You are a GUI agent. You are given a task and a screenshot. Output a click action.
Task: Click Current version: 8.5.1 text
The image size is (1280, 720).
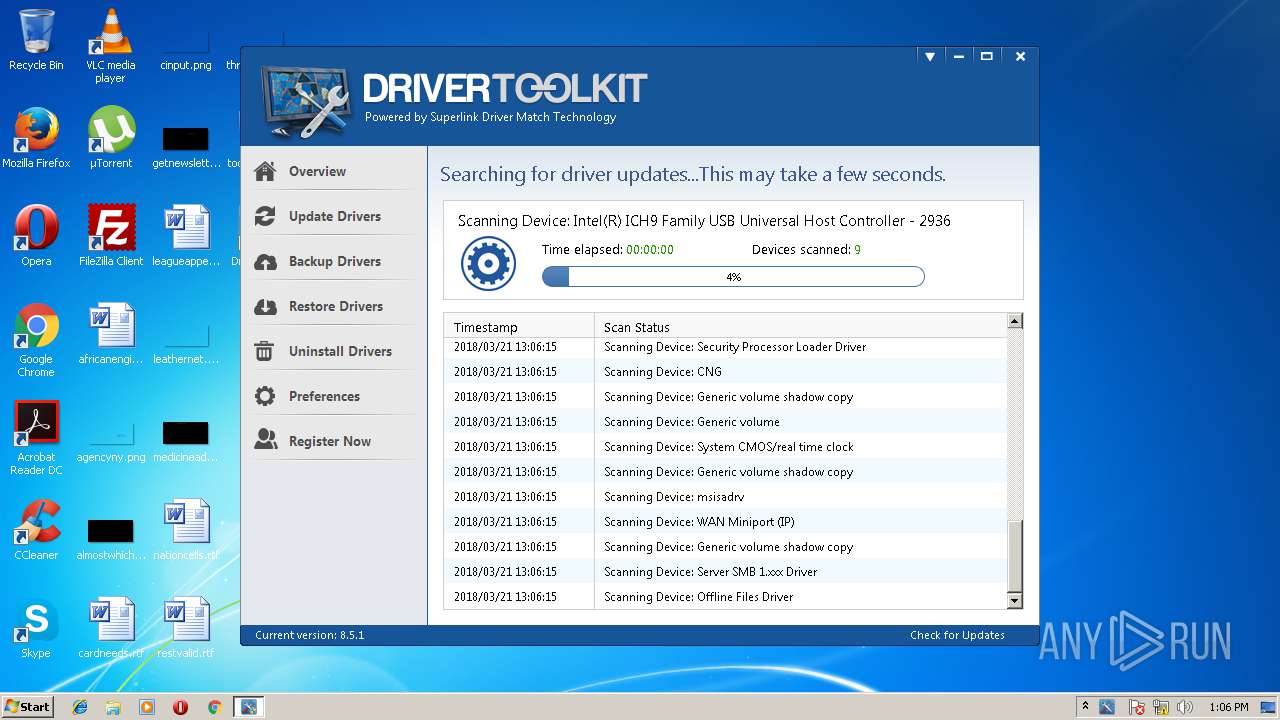click(x=309, y=635)
